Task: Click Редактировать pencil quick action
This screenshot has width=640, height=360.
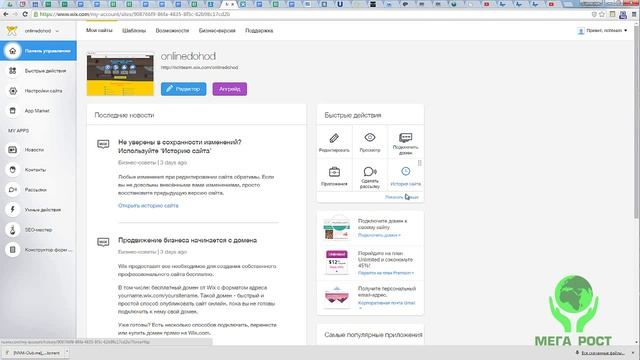Action: click(334, 142)
